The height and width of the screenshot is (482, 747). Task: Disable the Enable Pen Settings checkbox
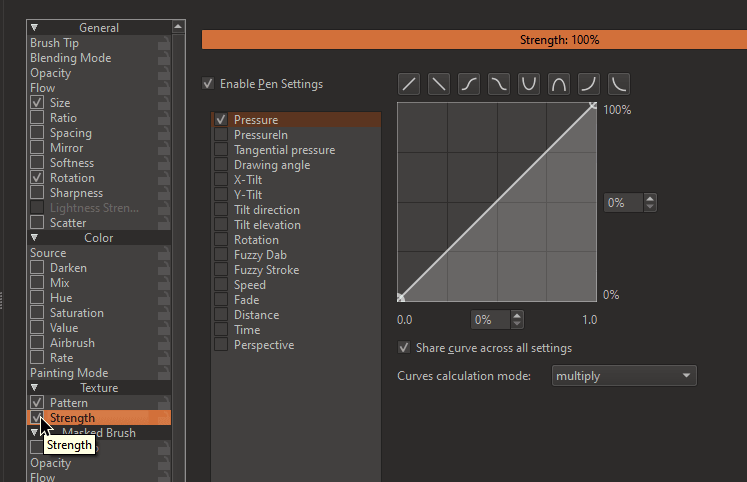pos(208,84)
